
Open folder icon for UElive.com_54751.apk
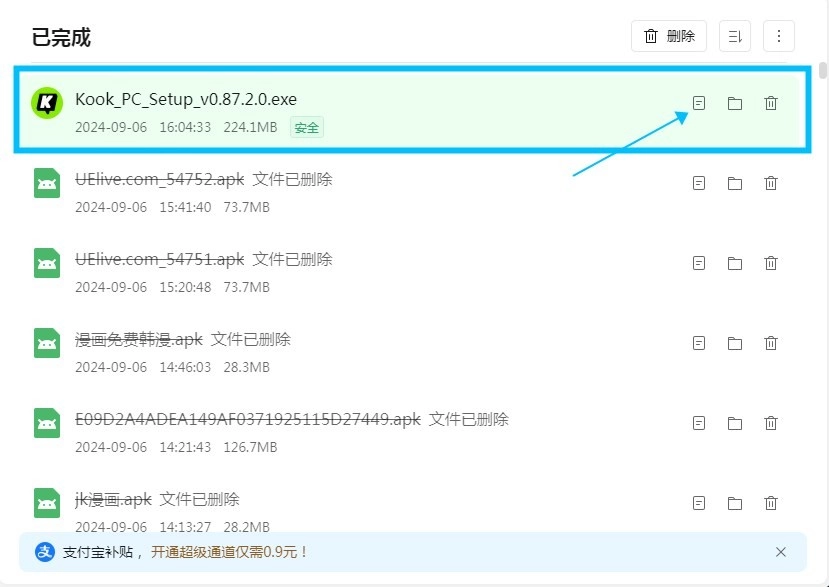tap(735, 263)
